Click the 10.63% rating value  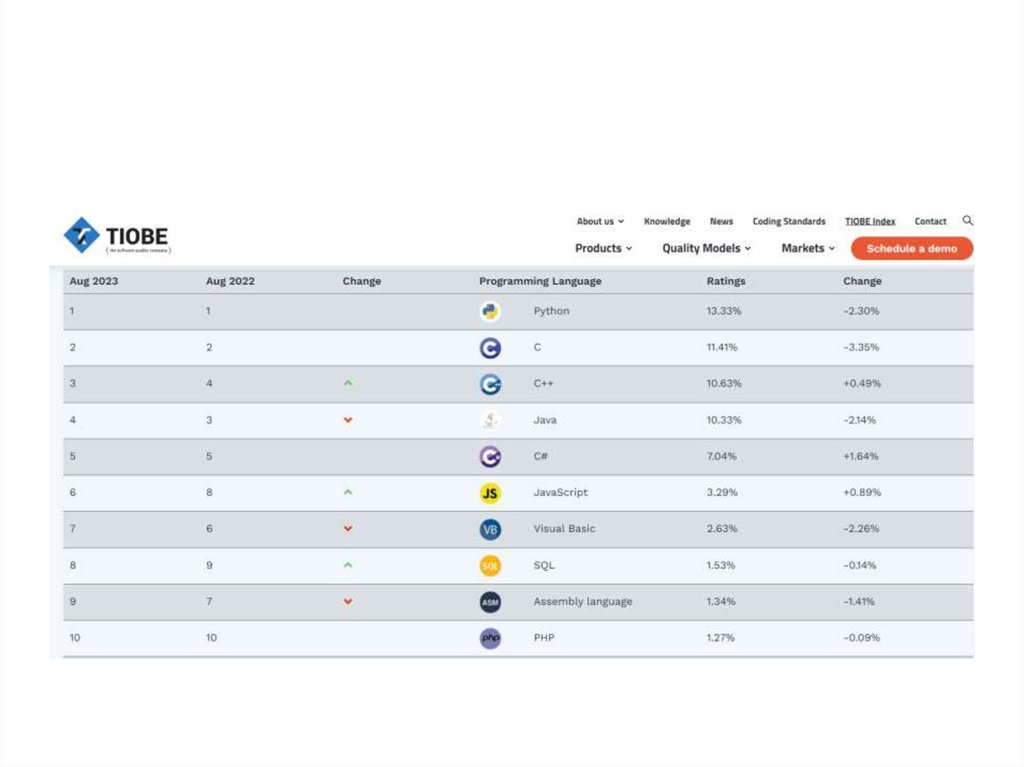(x=724, y=384)
